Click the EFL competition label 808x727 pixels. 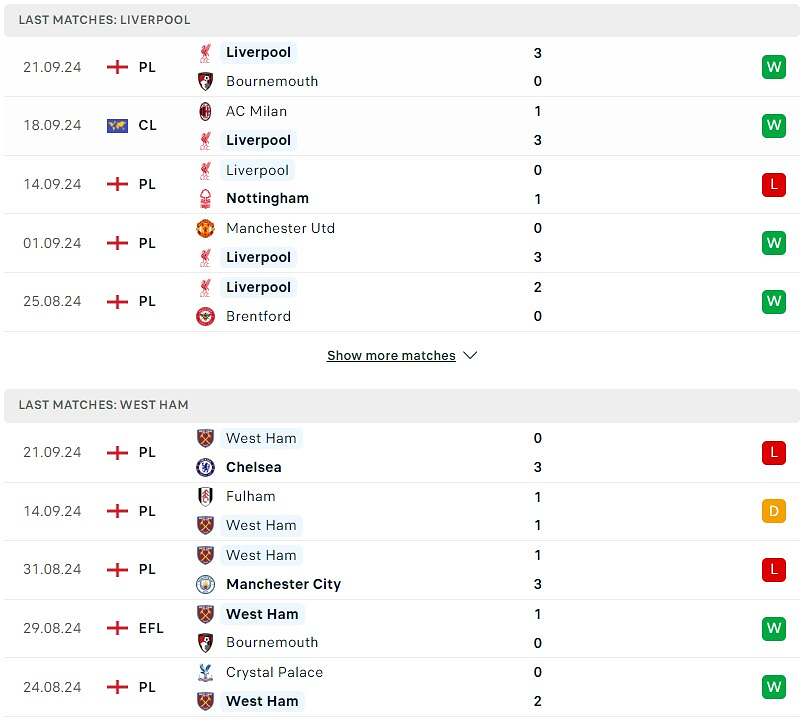[x=151, y=628]
